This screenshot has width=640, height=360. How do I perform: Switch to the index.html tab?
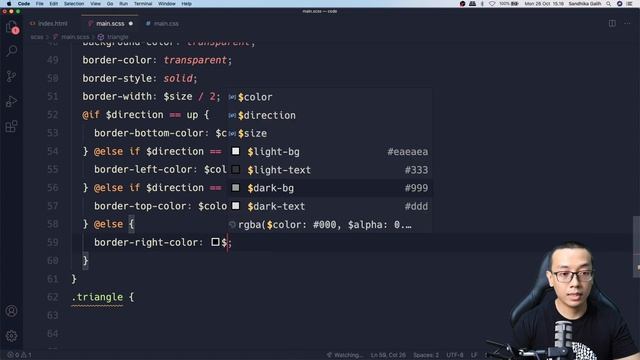(x=49, y=24)
